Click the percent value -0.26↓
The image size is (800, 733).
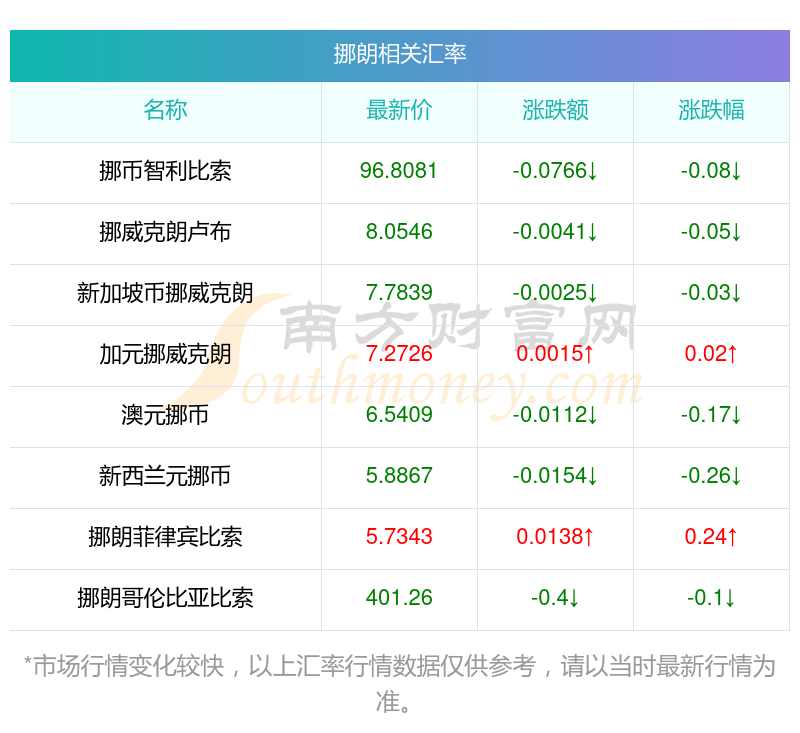711,475
